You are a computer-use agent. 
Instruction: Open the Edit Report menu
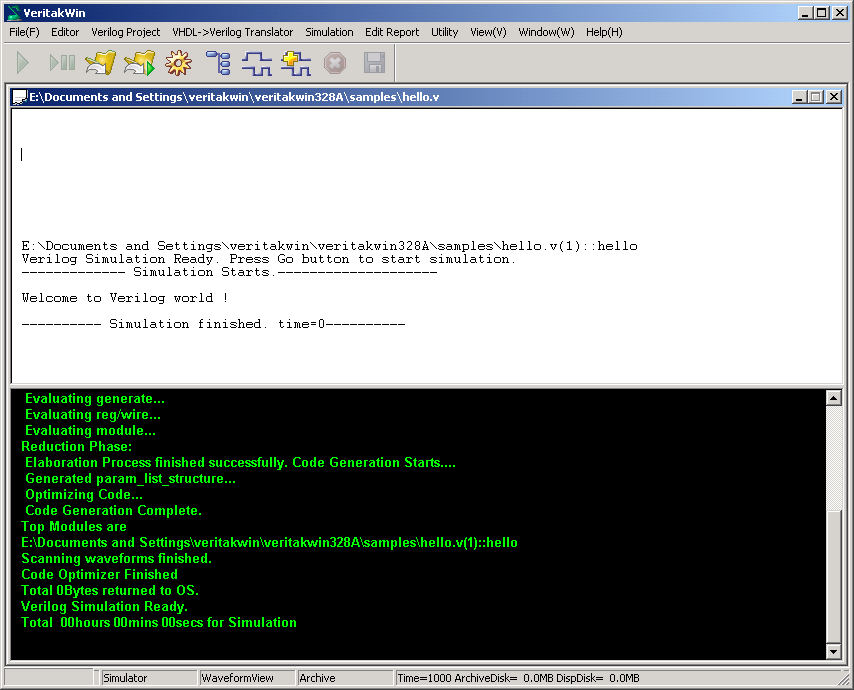(392, 32)
